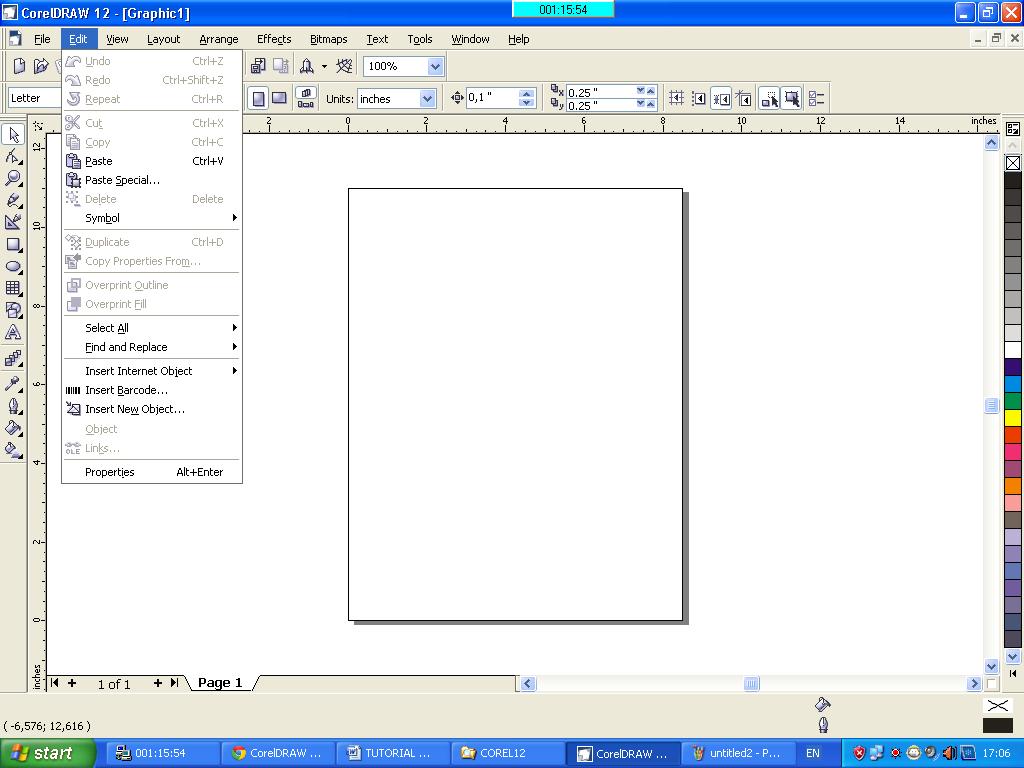Select the Shape tool
Image resolution: width=1024 pixels, height=768 pixels.
[x=13, y=156]
